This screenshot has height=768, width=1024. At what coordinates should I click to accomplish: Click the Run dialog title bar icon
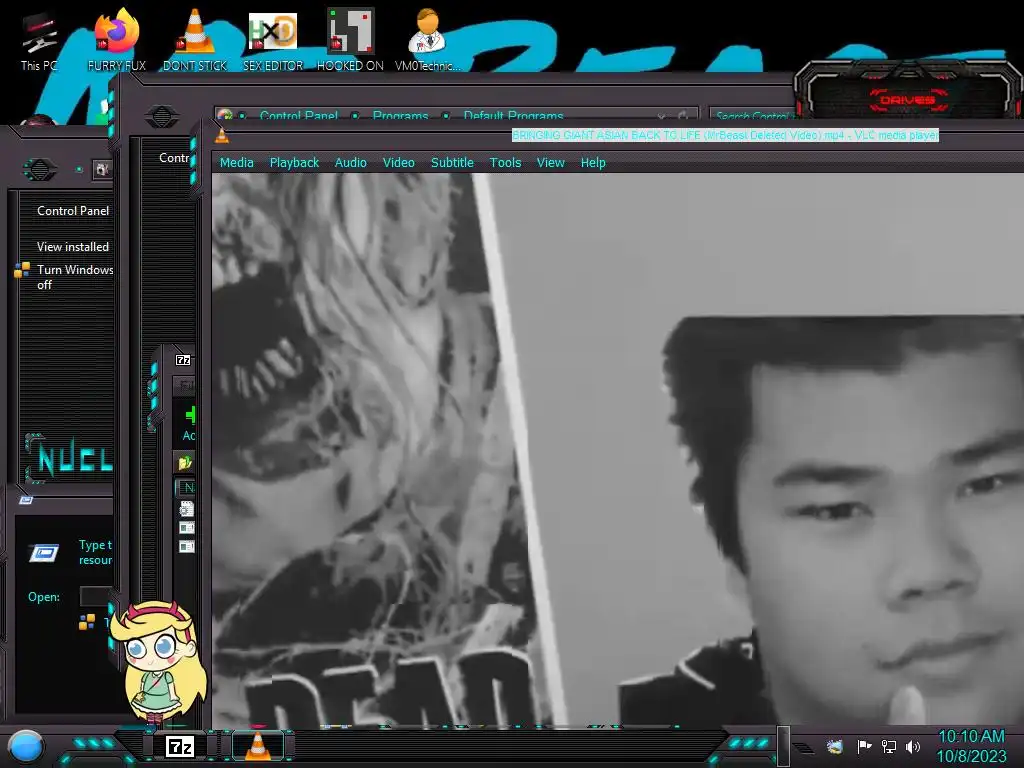click(26, 500)
